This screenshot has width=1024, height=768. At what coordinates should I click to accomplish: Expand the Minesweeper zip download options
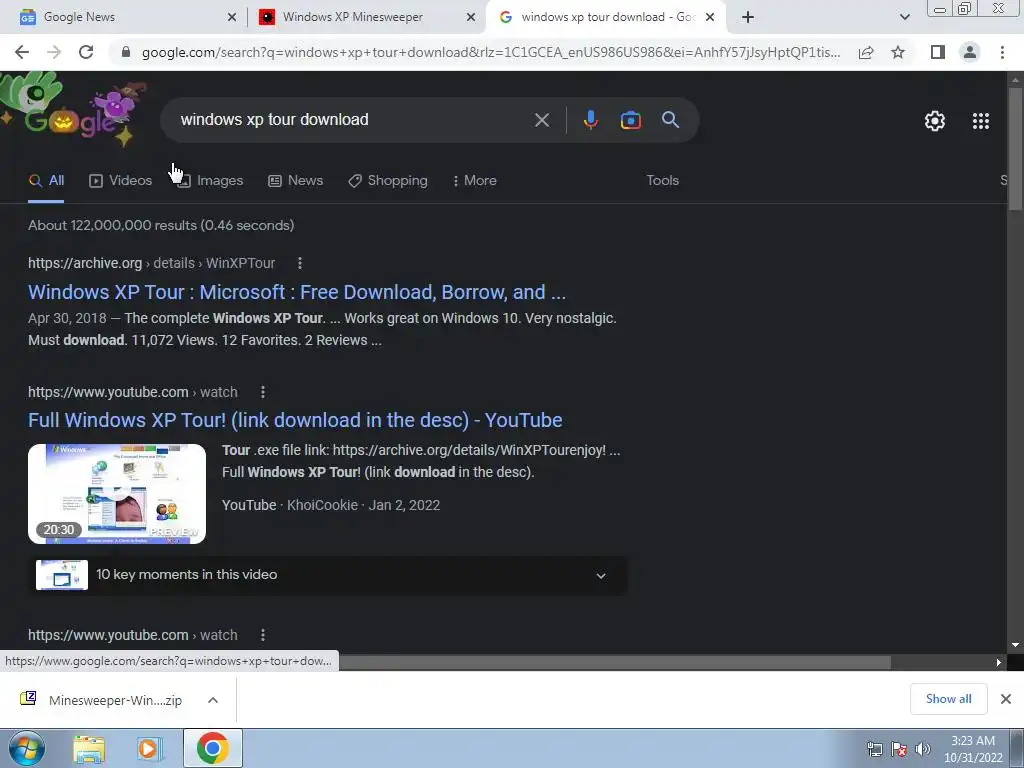coord(213,700)
